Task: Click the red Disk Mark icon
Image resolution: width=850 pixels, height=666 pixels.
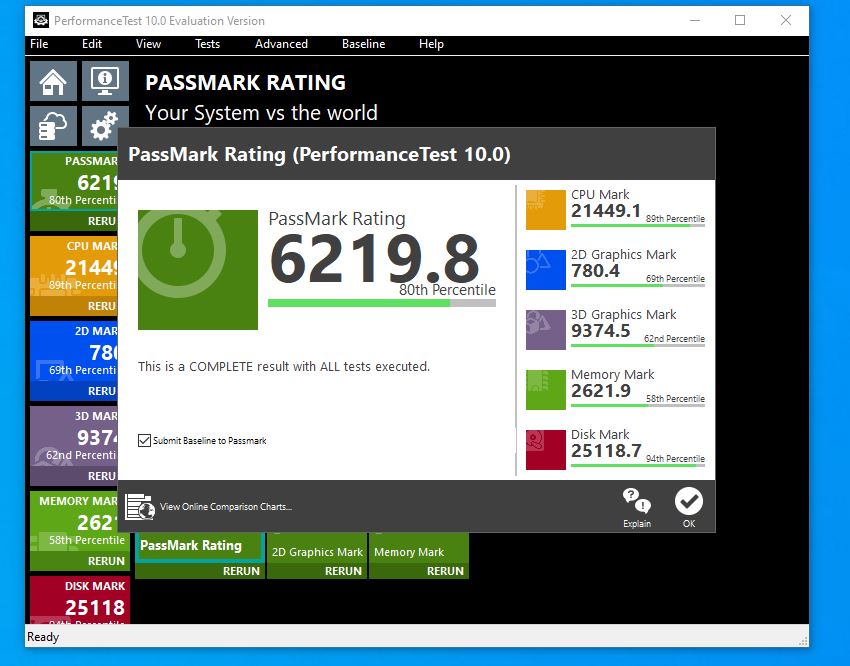Action: pyautogui.click(x=546, y=450)
